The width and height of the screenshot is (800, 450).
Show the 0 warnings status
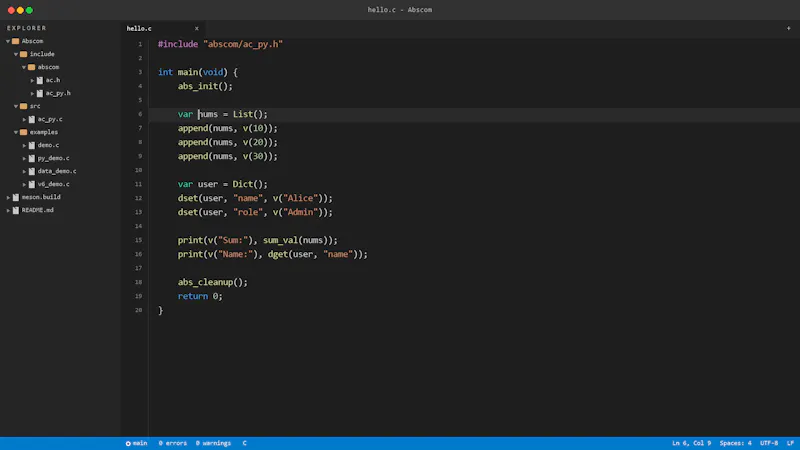pyautogui.click(x=213, y=443)
